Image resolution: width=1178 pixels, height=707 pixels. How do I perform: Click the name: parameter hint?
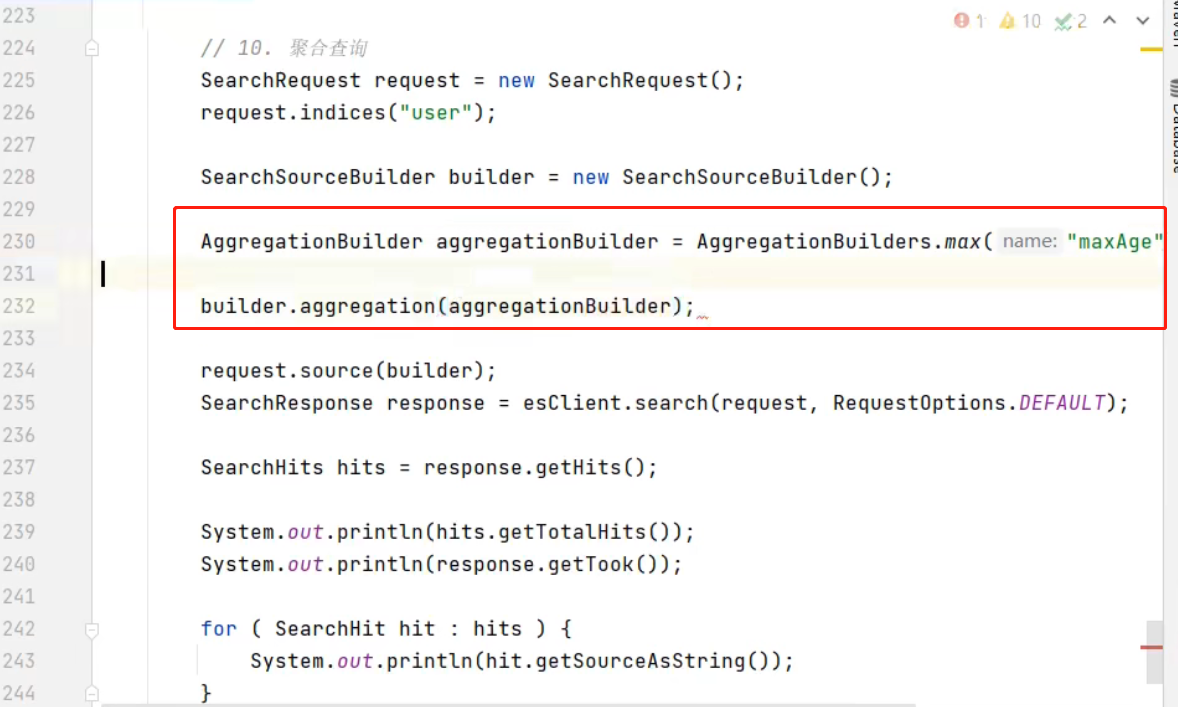click(1029, 241)
